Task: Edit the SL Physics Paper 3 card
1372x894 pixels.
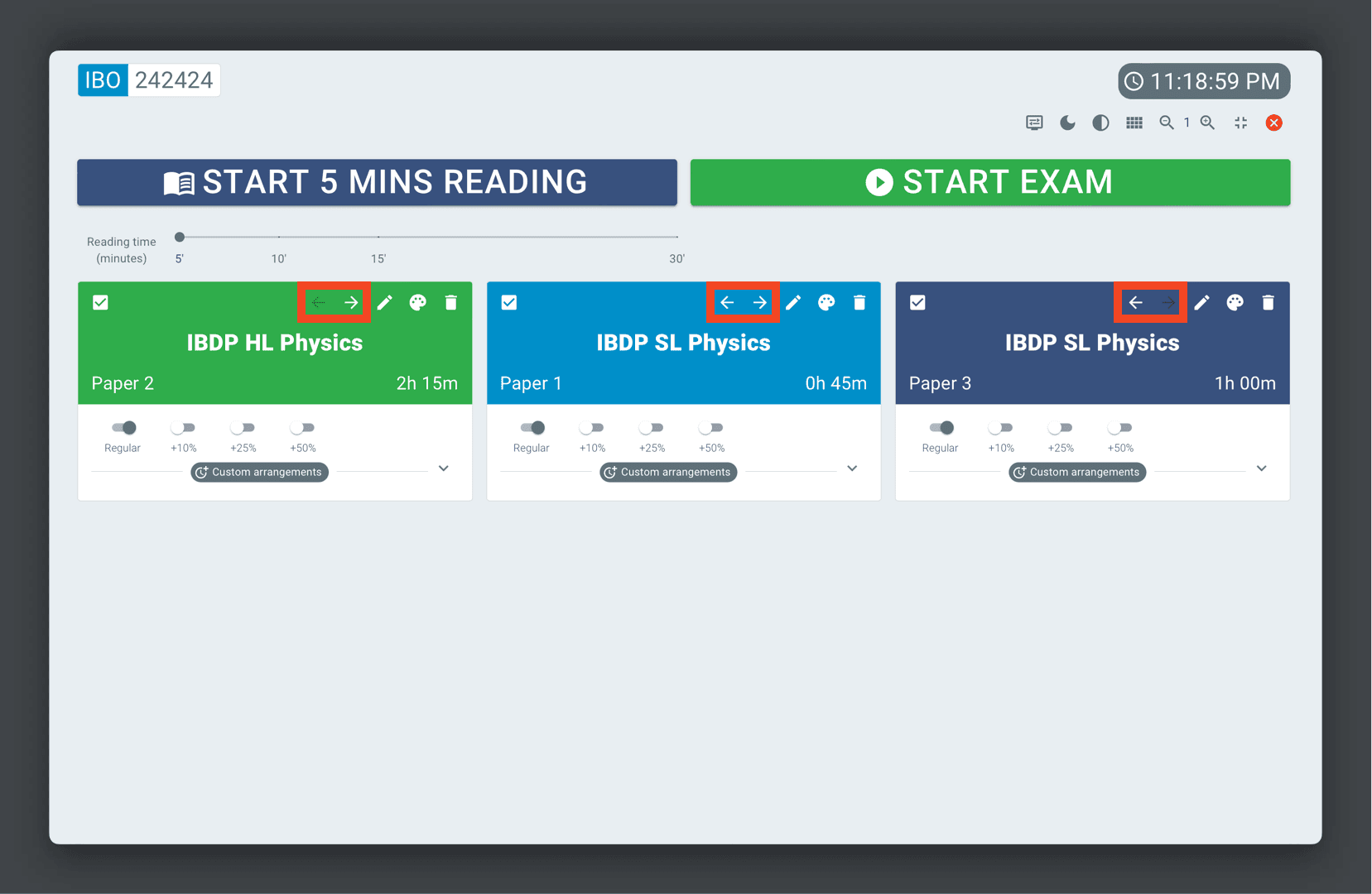Action: (x=1202, y=302)
